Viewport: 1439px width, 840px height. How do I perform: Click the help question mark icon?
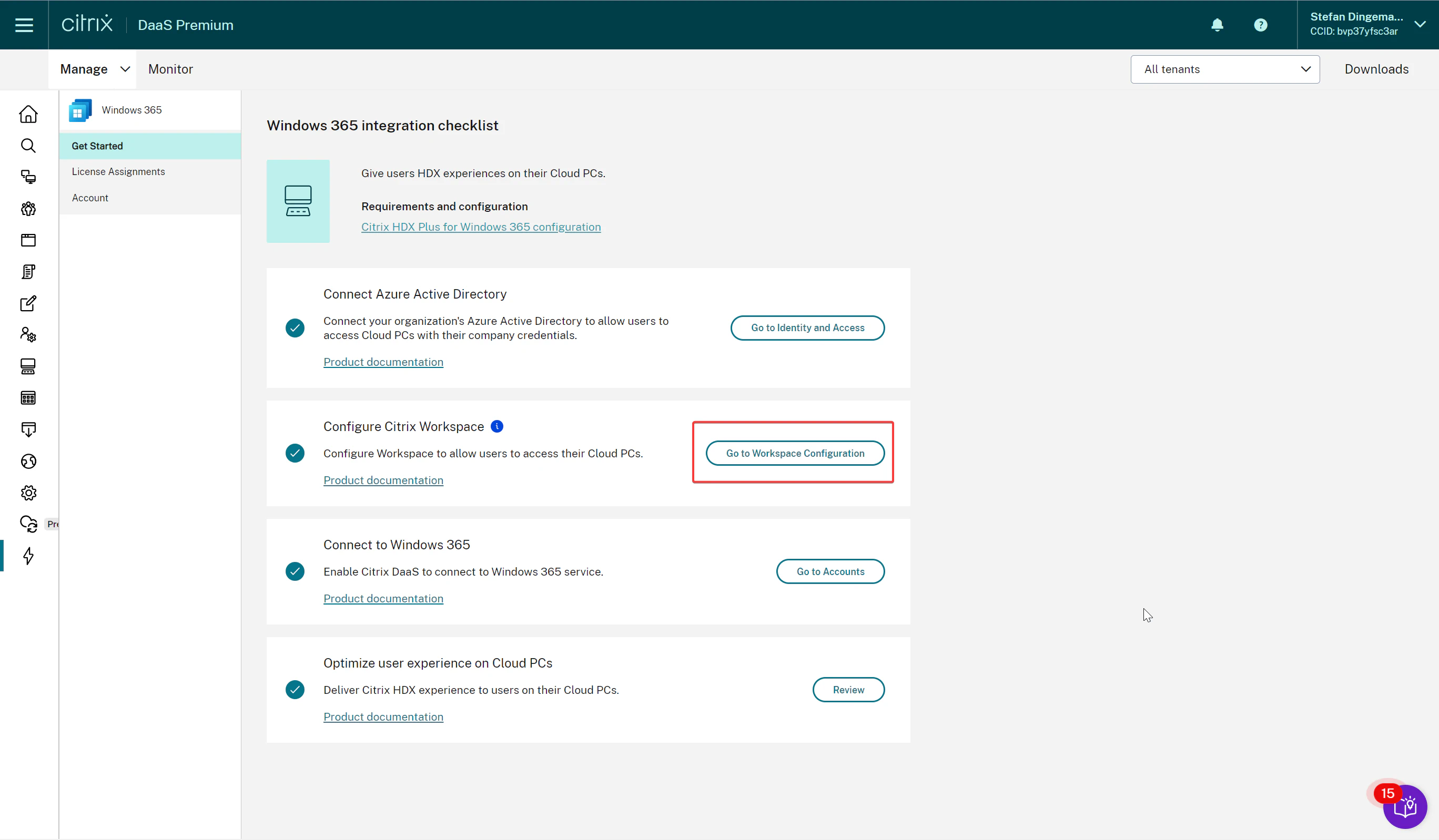[x=1260, y=25]
